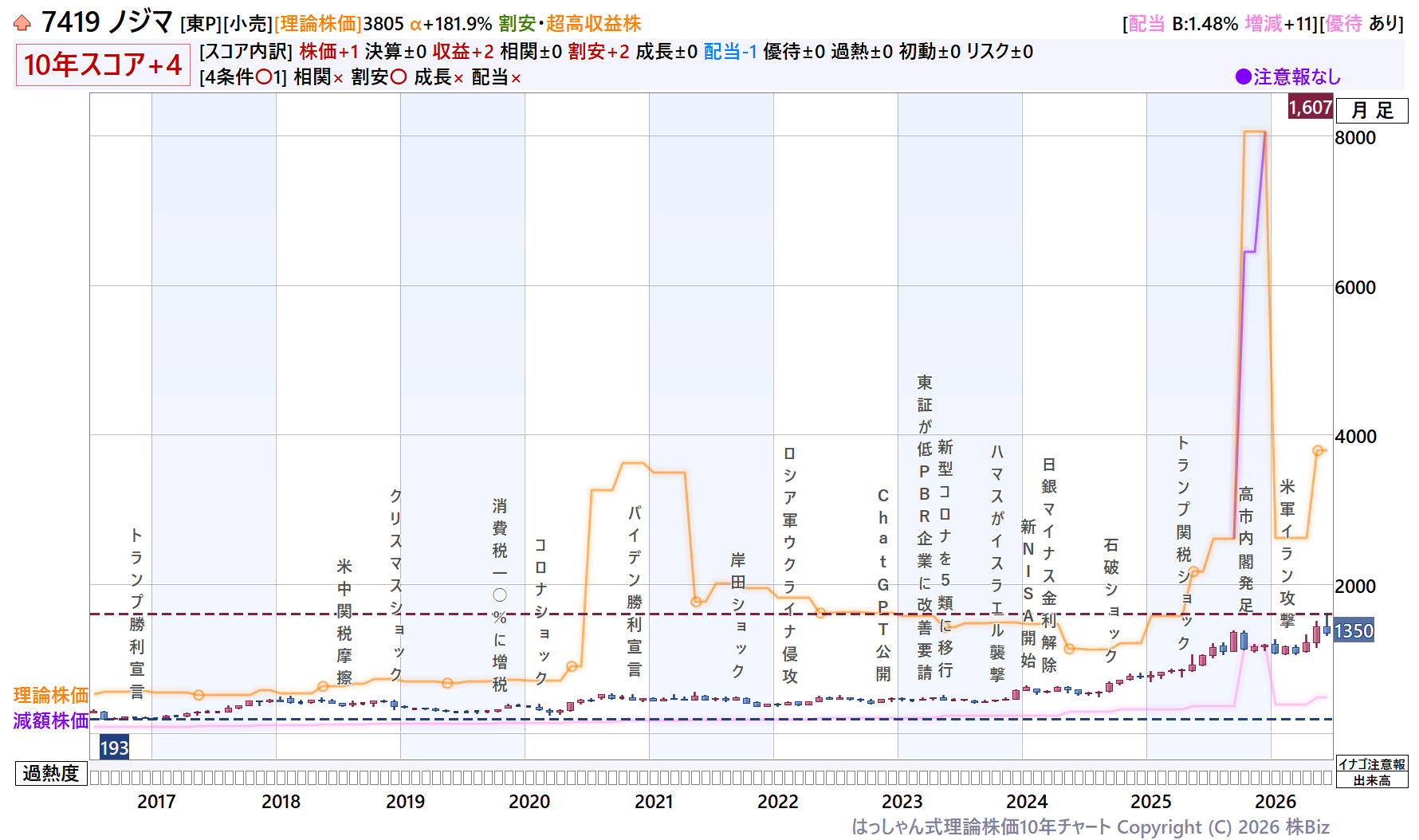Image resolution: width=1419 pixels, height=840 pixels.
Task: Click the red house icon beside 7419
Action: click(22, 23)
